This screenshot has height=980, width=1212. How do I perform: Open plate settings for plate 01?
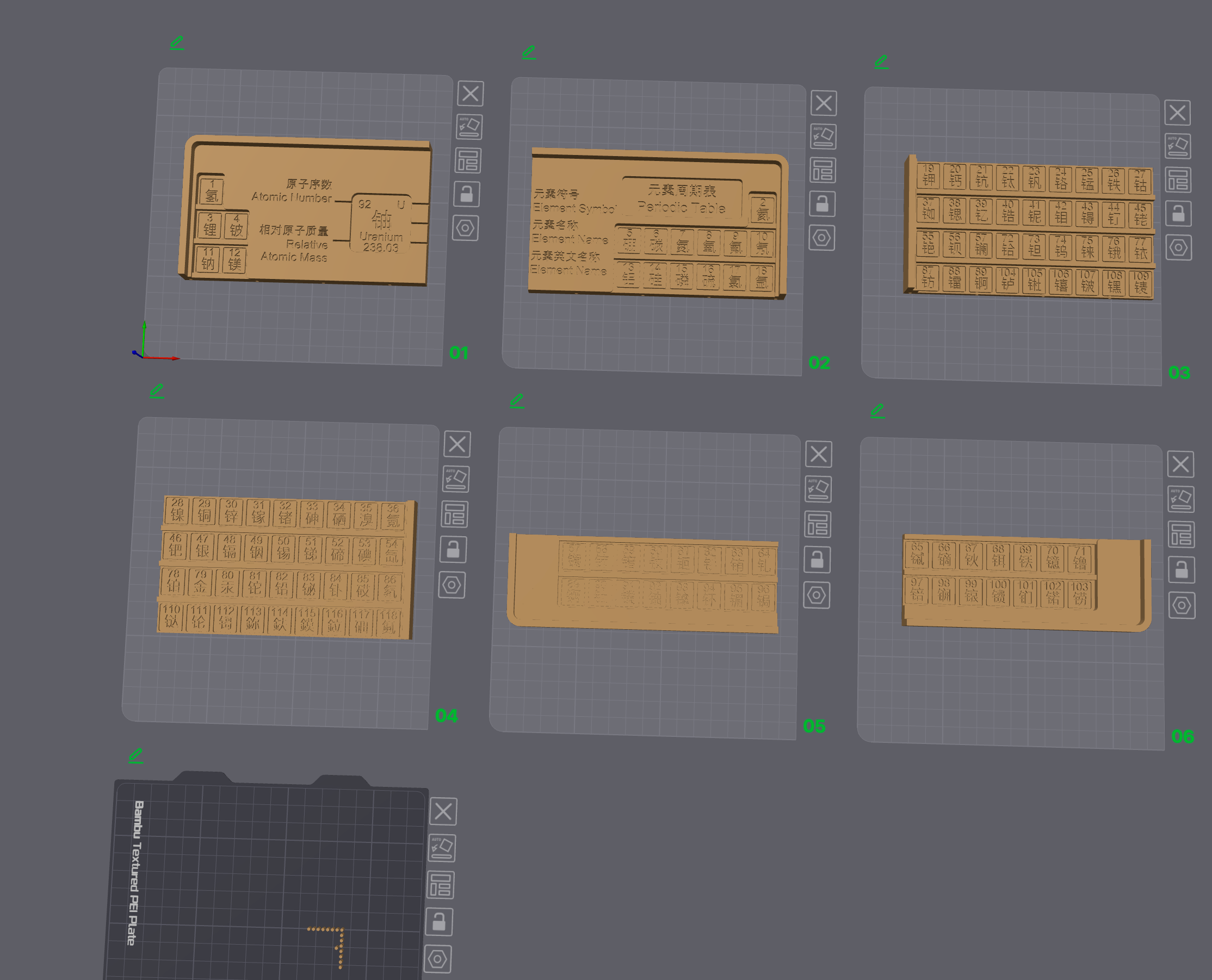pyautogui.click(x=466, y=228)
